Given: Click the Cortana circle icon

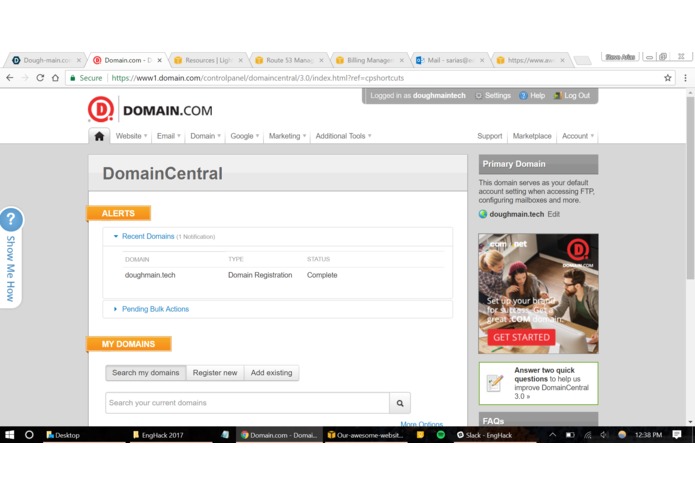Looking at the screenshot, I should tap(29, 435).
